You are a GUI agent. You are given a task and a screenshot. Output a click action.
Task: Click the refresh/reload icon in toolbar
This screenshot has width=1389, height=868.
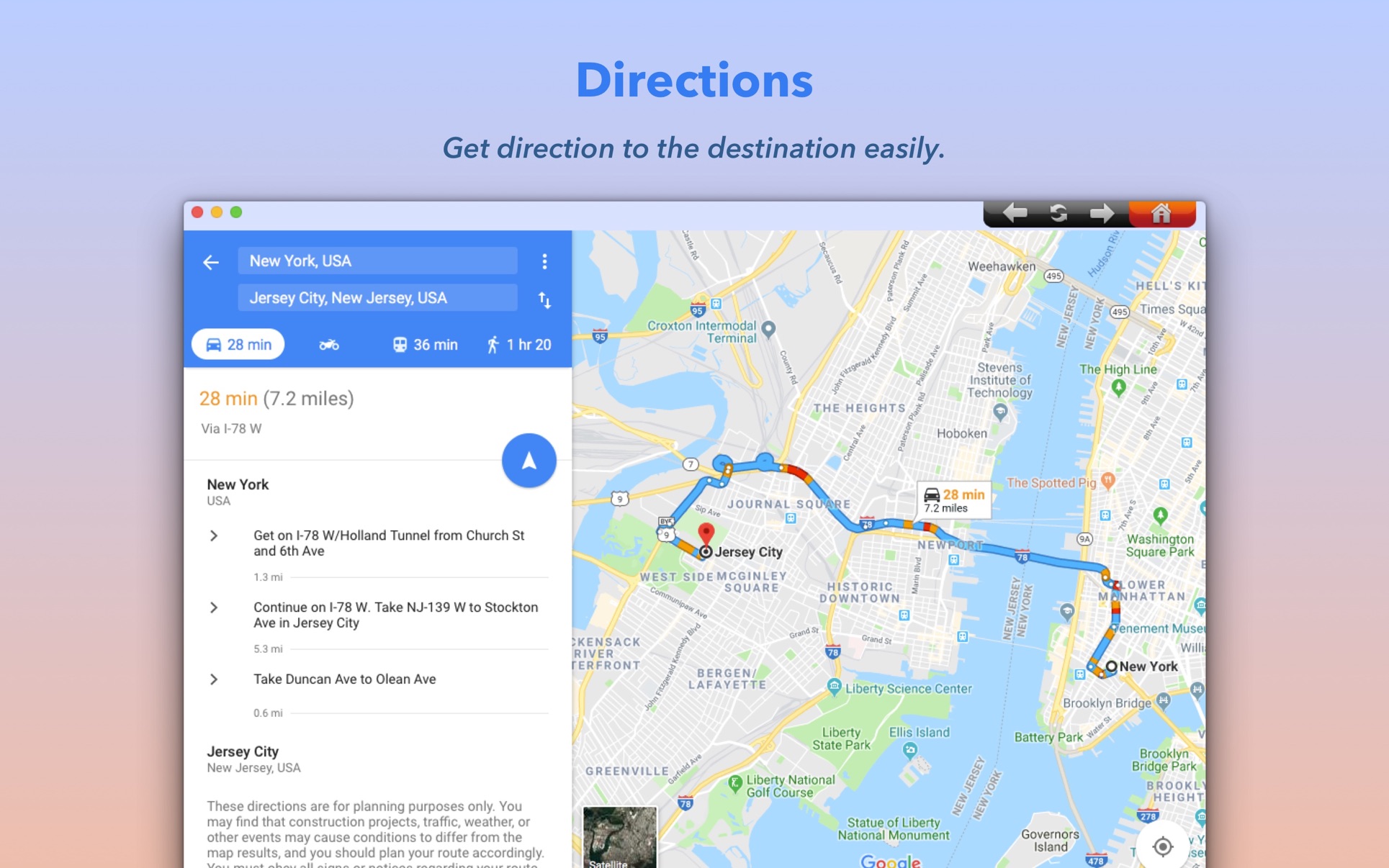[1057, 212]
